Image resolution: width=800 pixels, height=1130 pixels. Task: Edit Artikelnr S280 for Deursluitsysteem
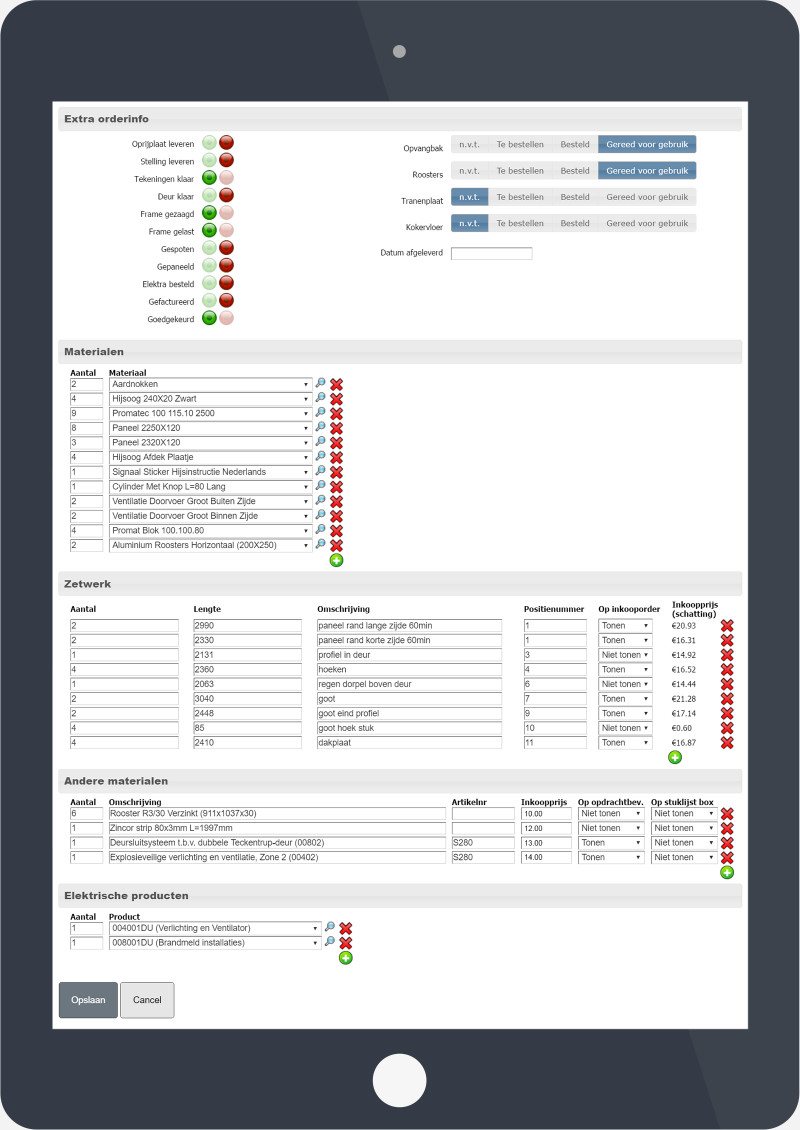(x=483, y=842)
